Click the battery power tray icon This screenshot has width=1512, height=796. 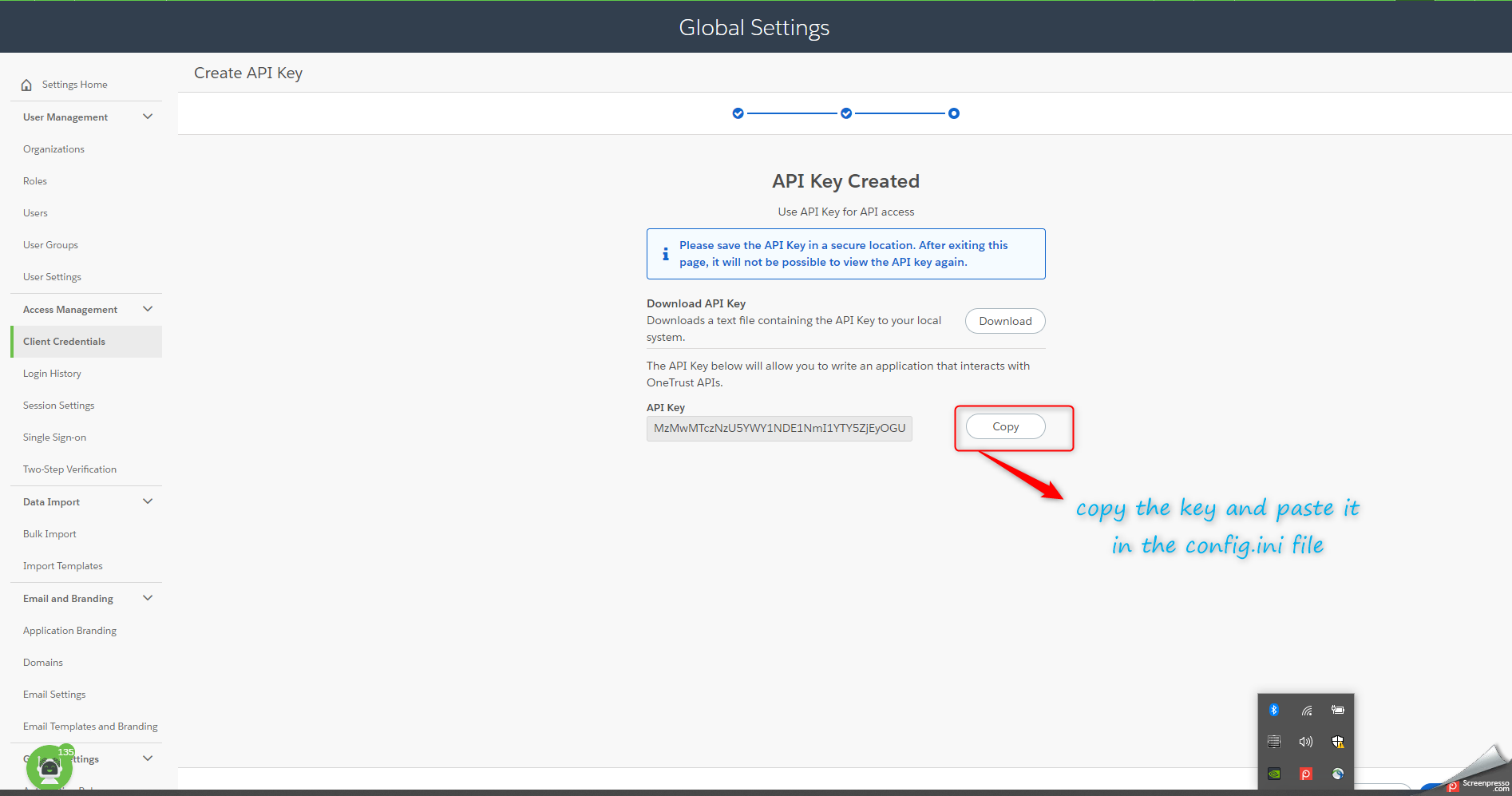click(1338, 710)
